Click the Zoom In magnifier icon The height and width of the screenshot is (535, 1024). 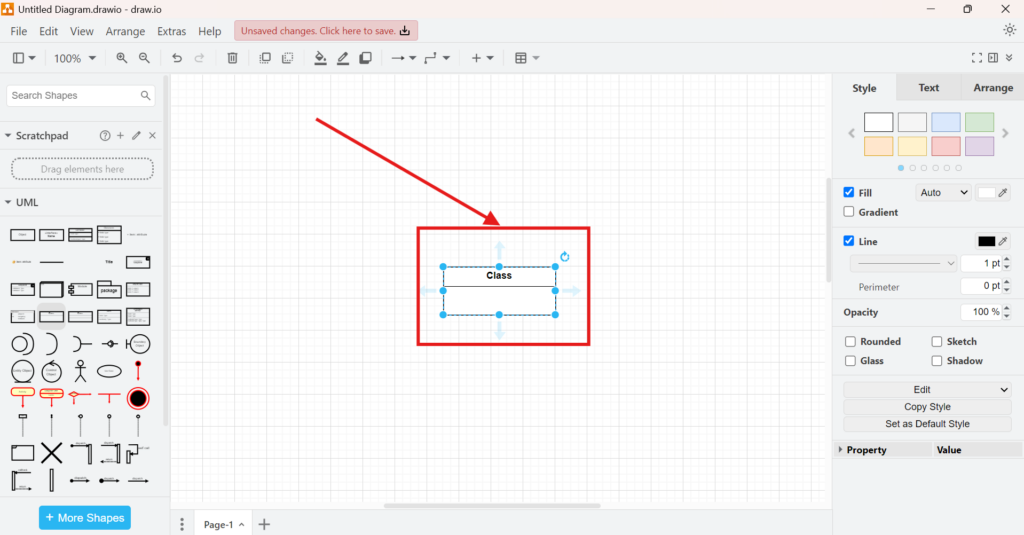pos(122,58)
